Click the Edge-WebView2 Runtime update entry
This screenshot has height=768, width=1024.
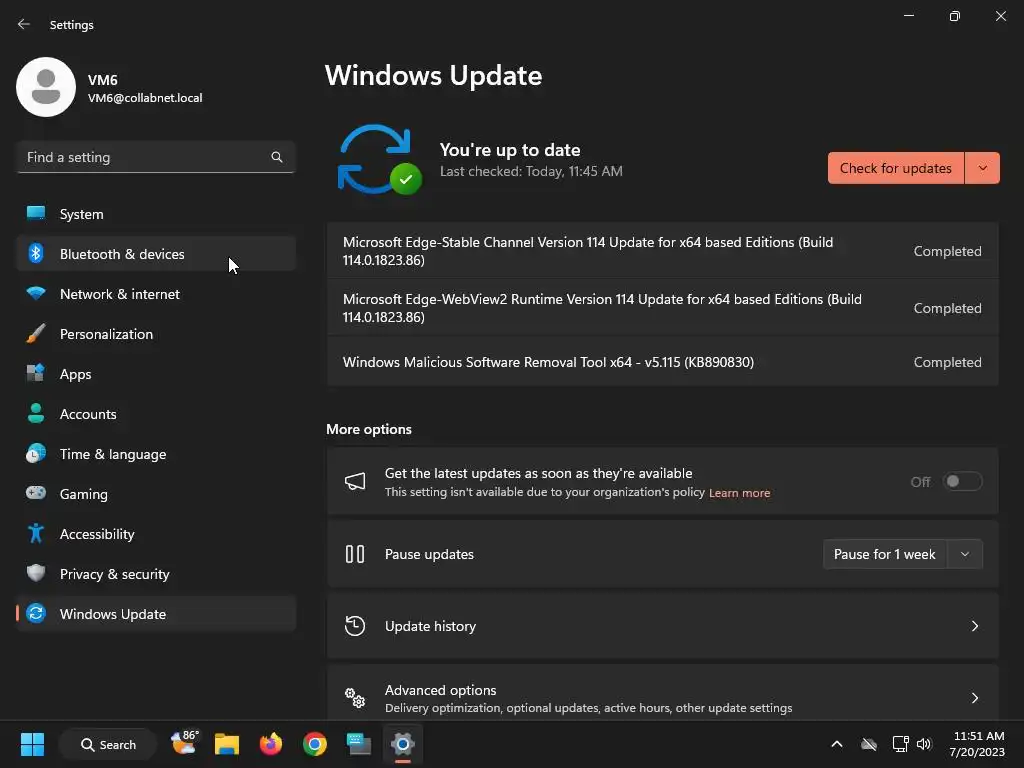pos(662,308)
